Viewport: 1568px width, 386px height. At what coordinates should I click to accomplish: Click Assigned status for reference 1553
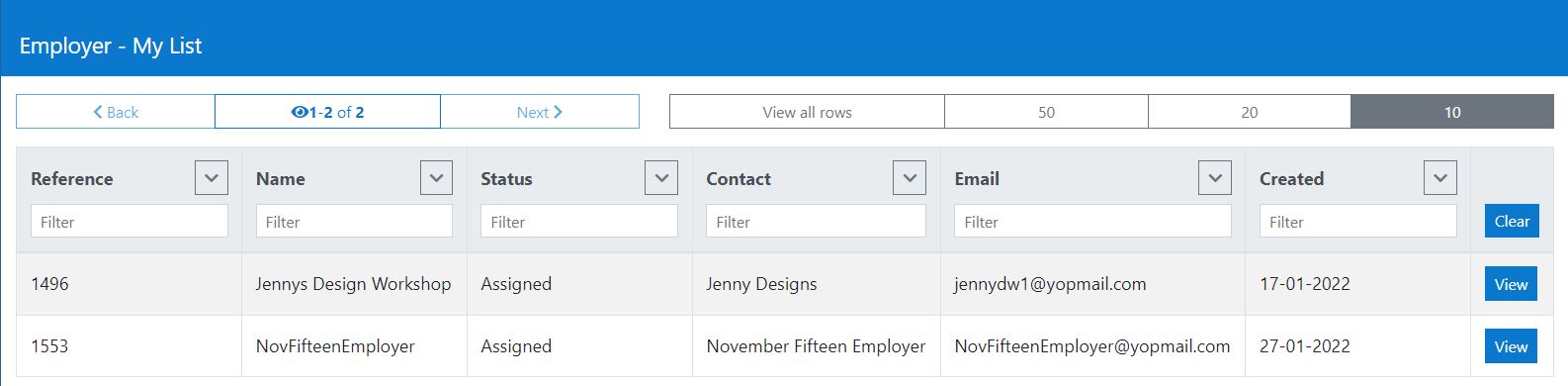[x=516, y=346]
